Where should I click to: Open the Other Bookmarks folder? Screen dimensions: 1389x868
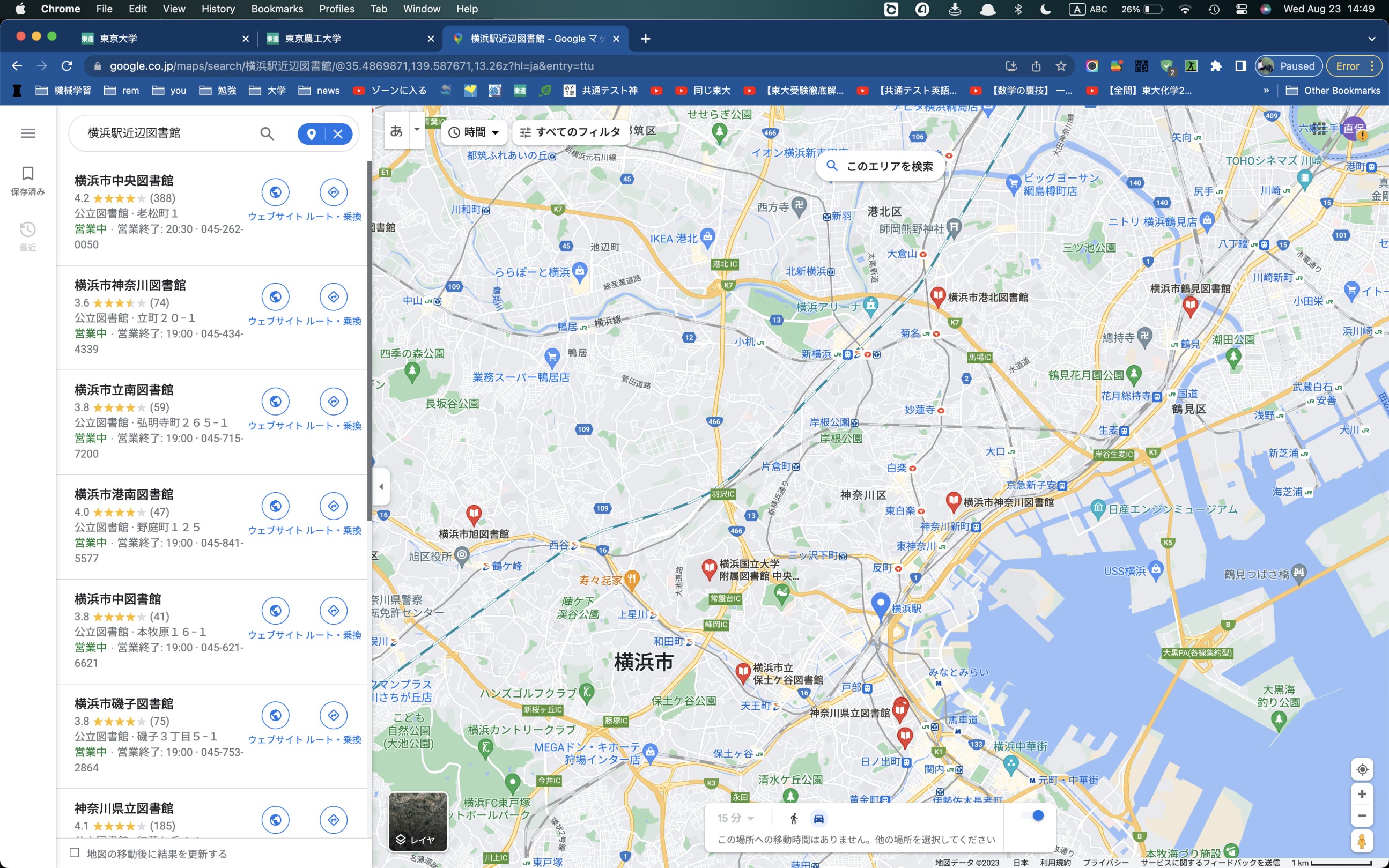point(1333,91)
